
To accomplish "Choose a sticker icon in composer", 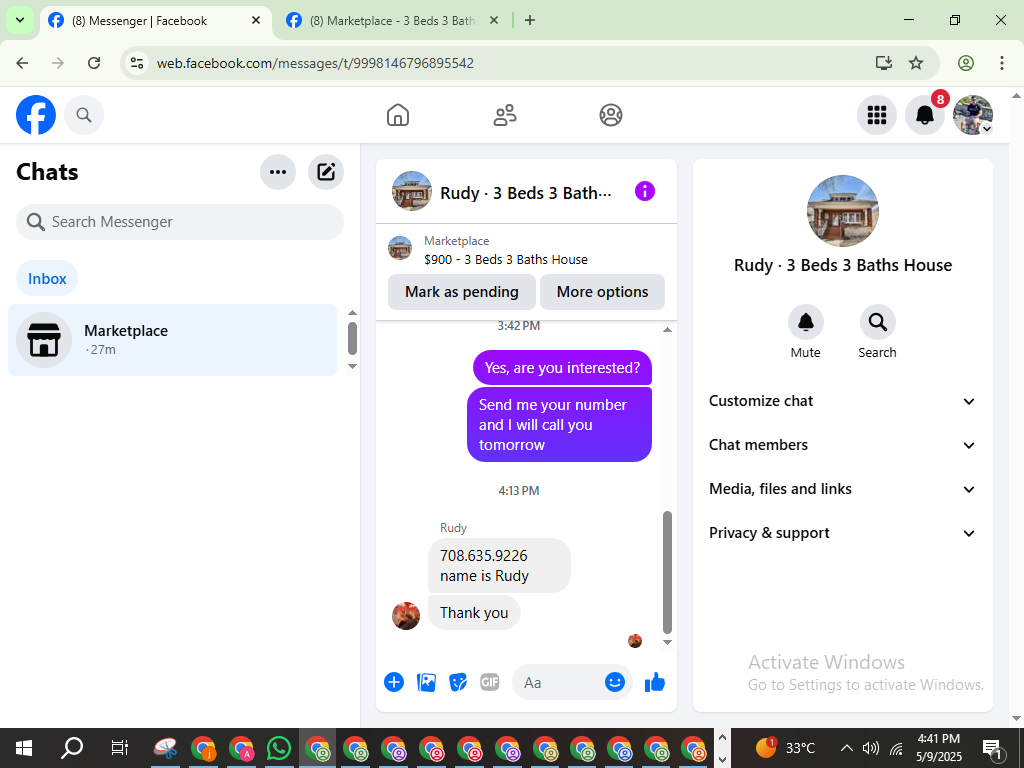I will (x=458, y=682).
